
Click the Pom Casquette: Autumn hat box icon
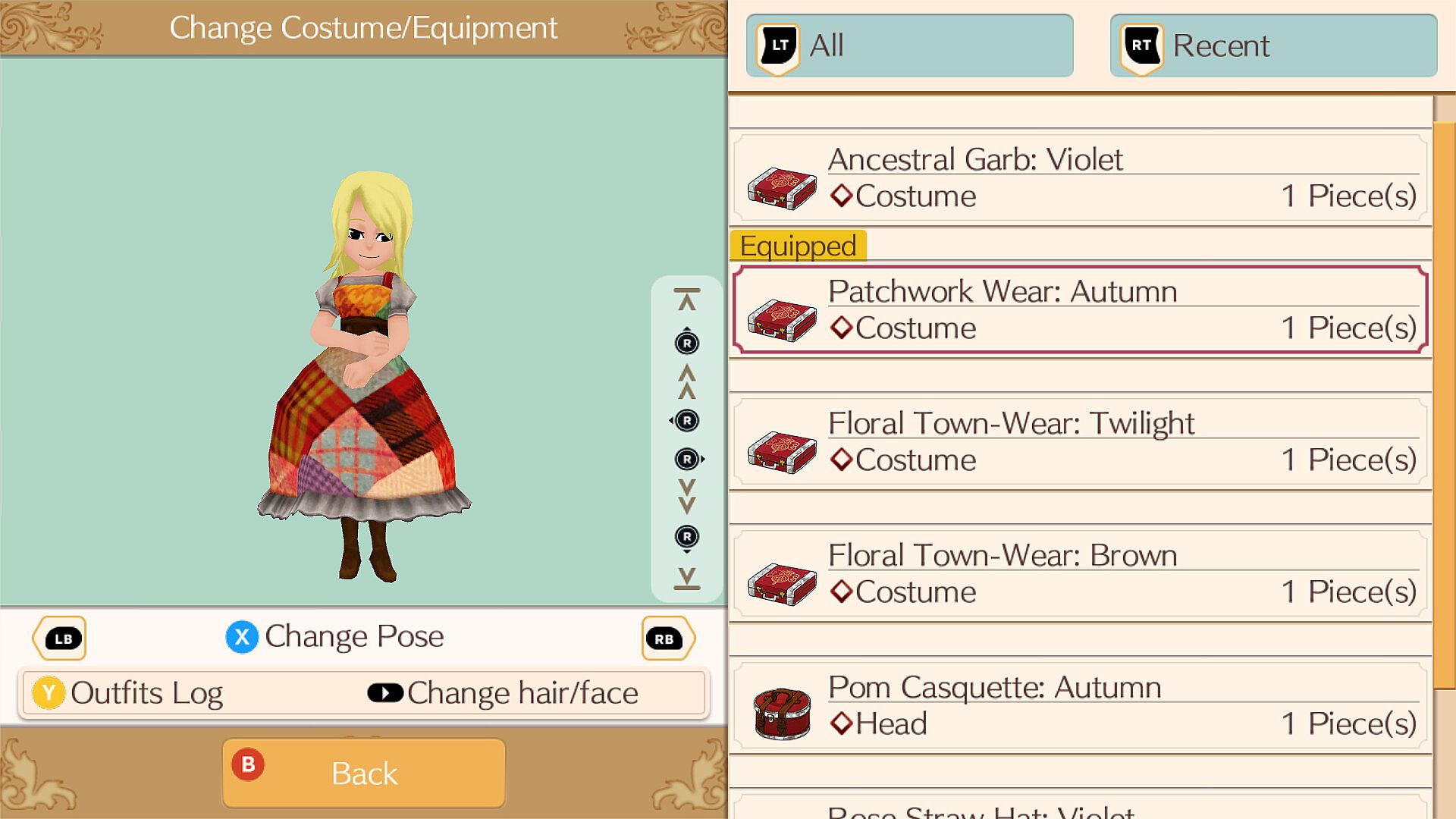[782, 713]
